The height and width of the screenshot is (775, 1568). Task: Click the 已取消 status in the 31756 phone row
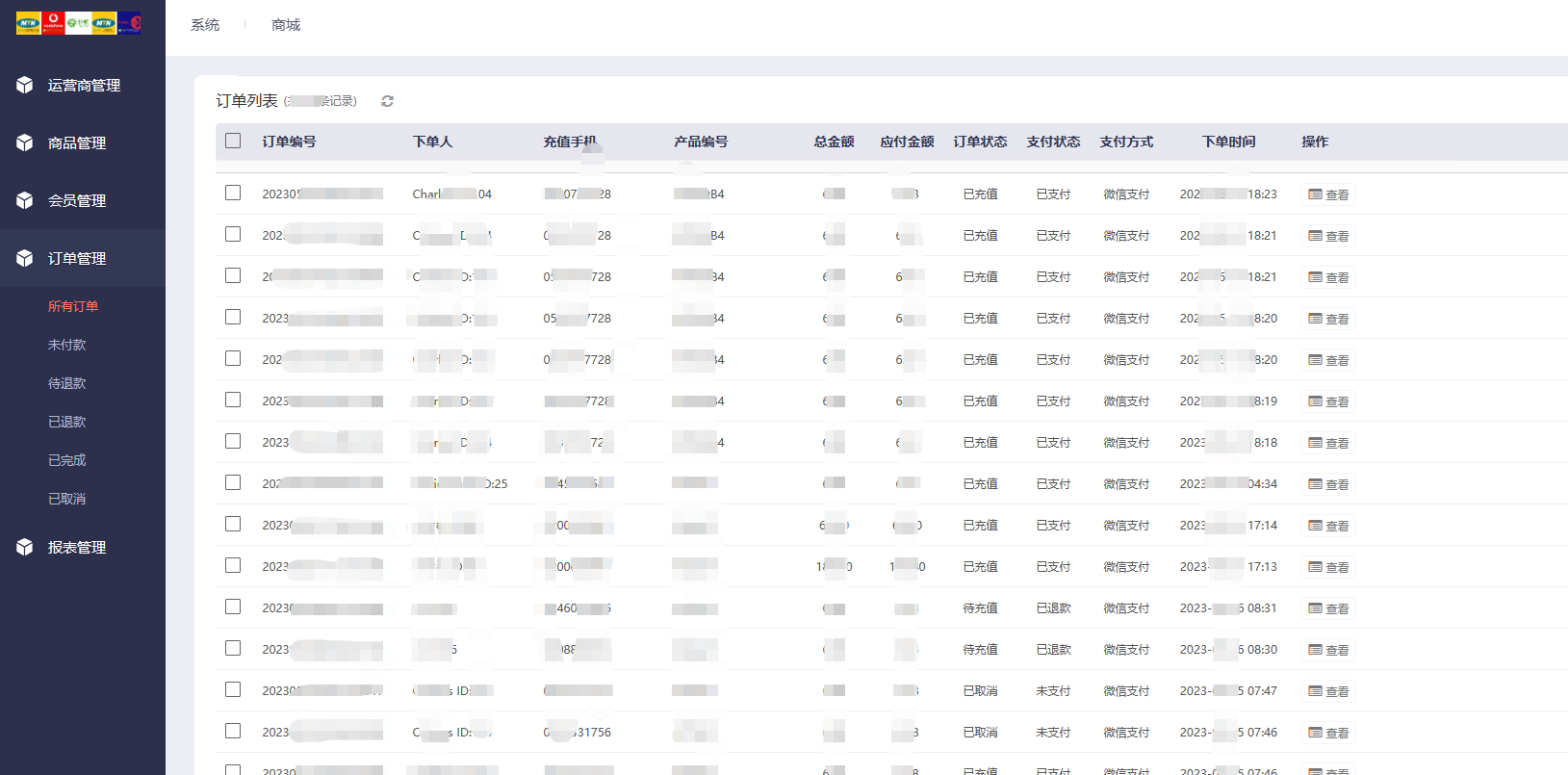click(980, 733)
